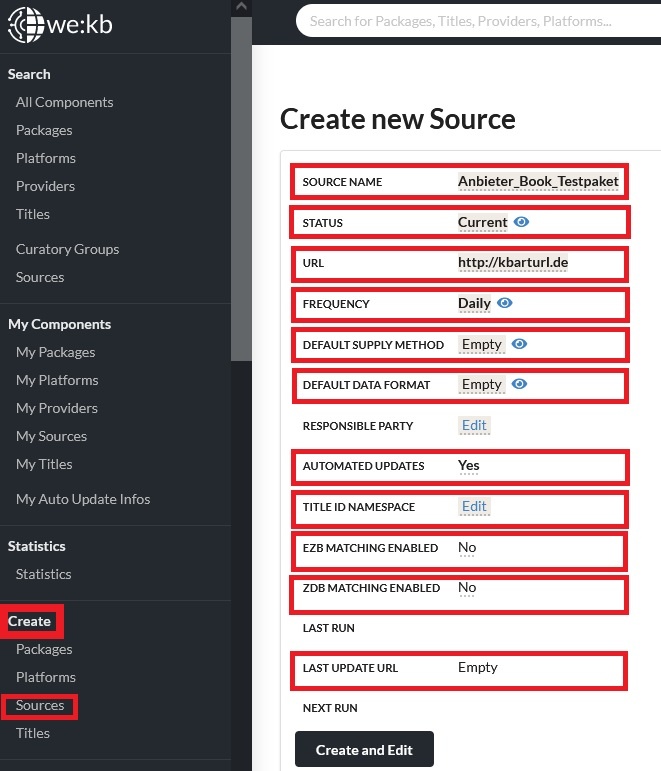
Task: Click eye icon in Default Supply Method row
Action: coord(519,344)
